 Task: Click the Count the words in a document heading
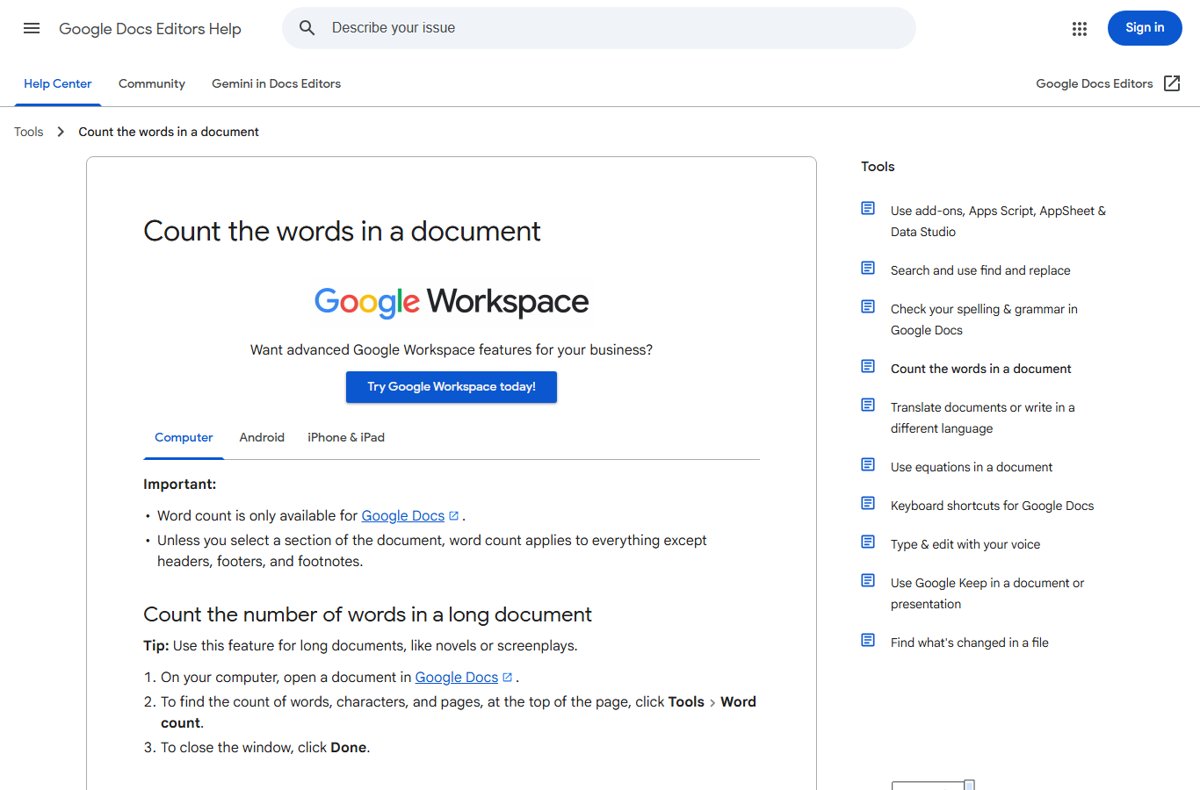point(342,231)
